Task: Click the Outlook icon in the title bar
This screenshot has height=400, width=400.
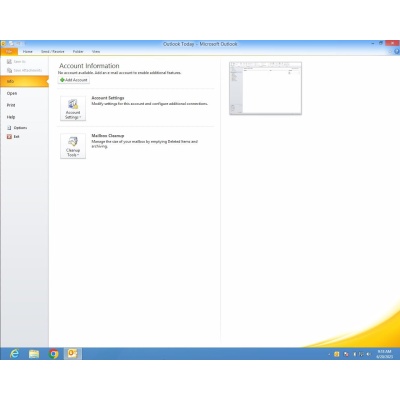Action: (x=3, y=44)
